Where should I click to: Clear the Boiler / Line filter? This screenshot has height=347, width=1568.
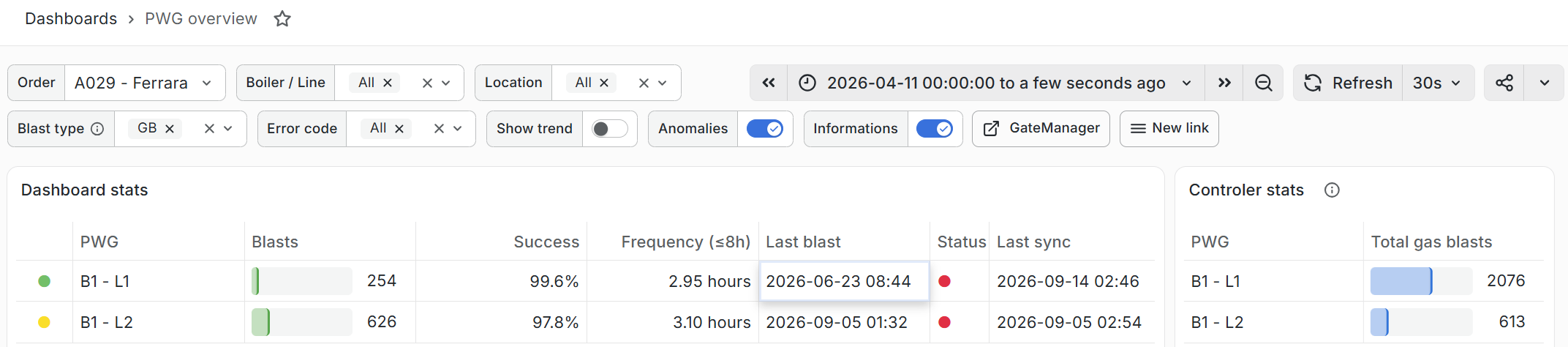[428, 83]
